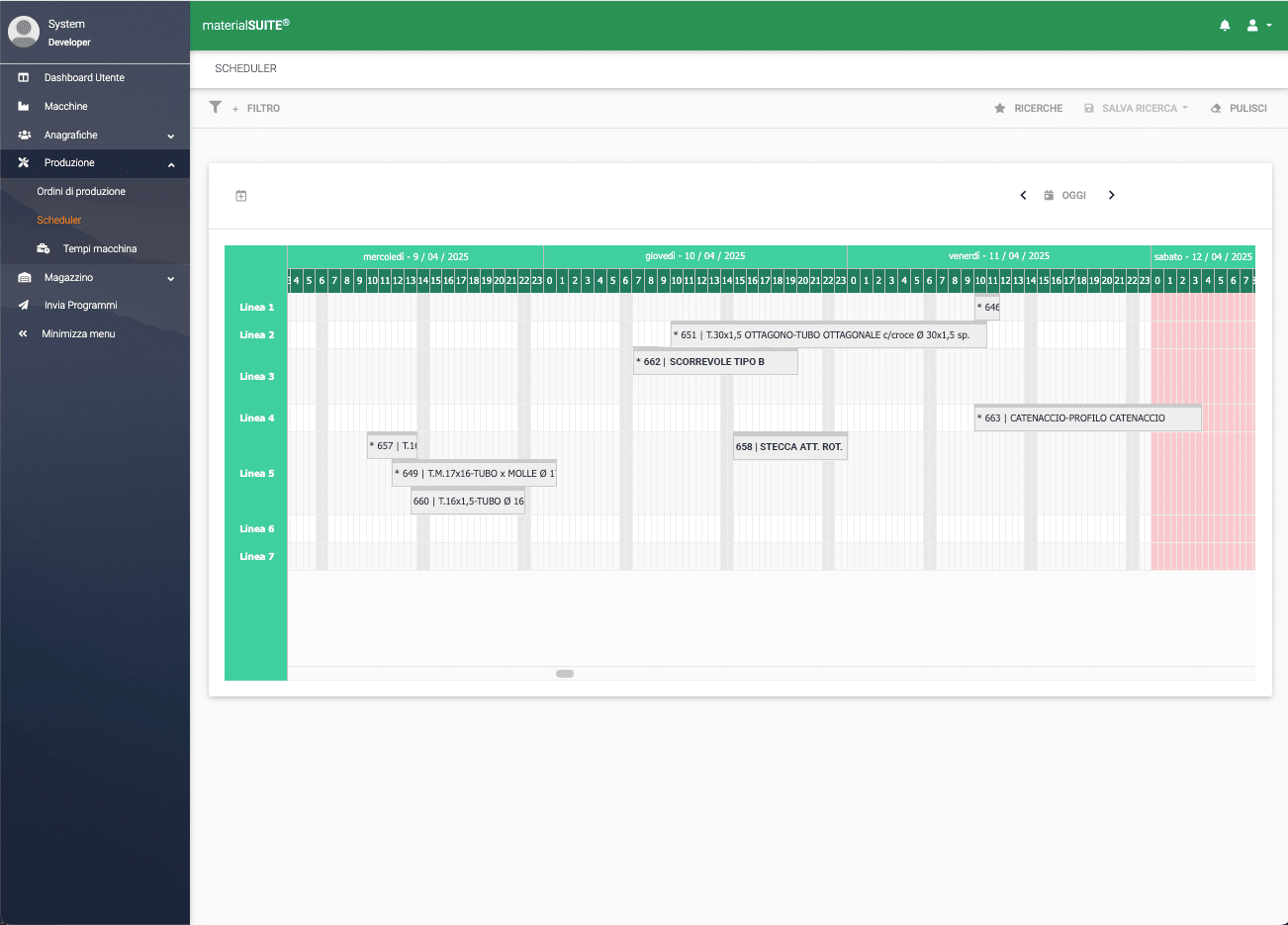This screenshot has width=1288, height=925.
Task: Open the Macchine menu item
Action: click(65, 106)
